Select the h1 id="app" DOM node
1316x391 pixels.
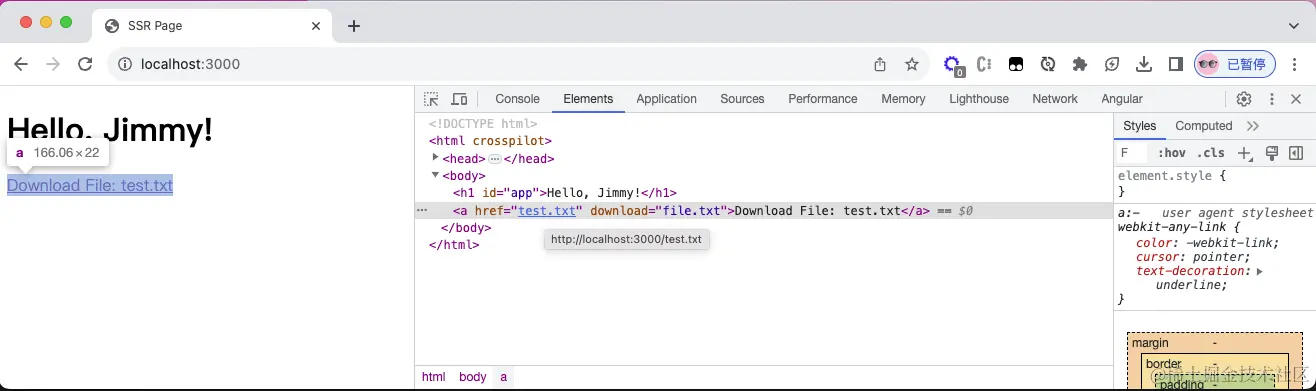565,193
